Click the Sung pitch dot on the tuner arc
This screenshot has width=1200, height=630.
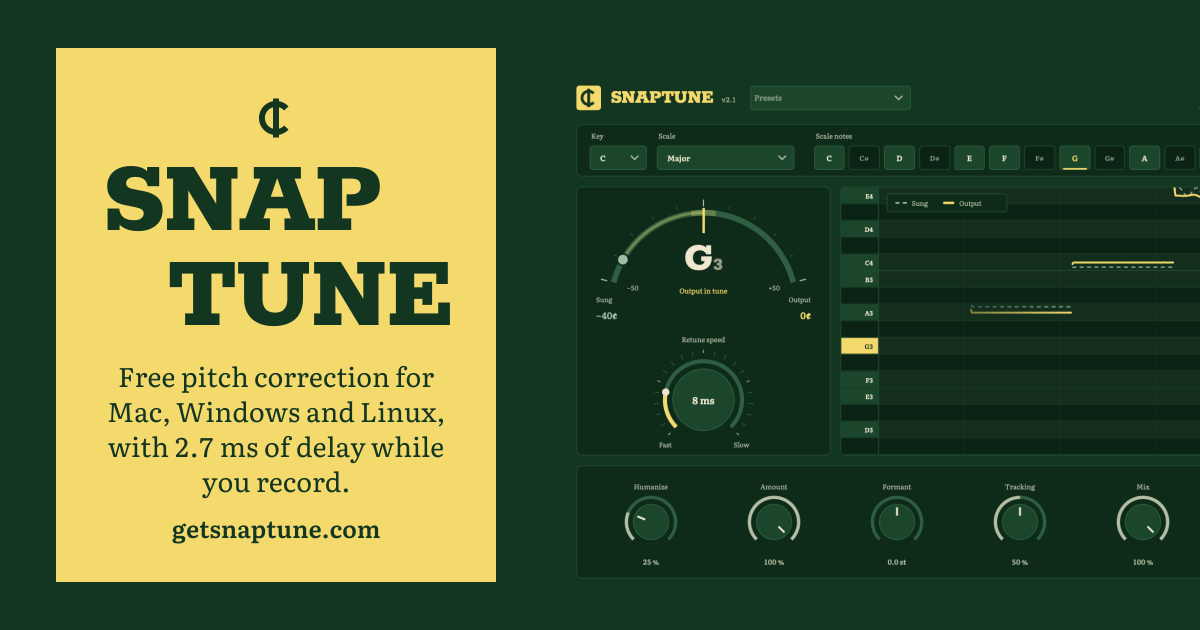tap(623, 259)
